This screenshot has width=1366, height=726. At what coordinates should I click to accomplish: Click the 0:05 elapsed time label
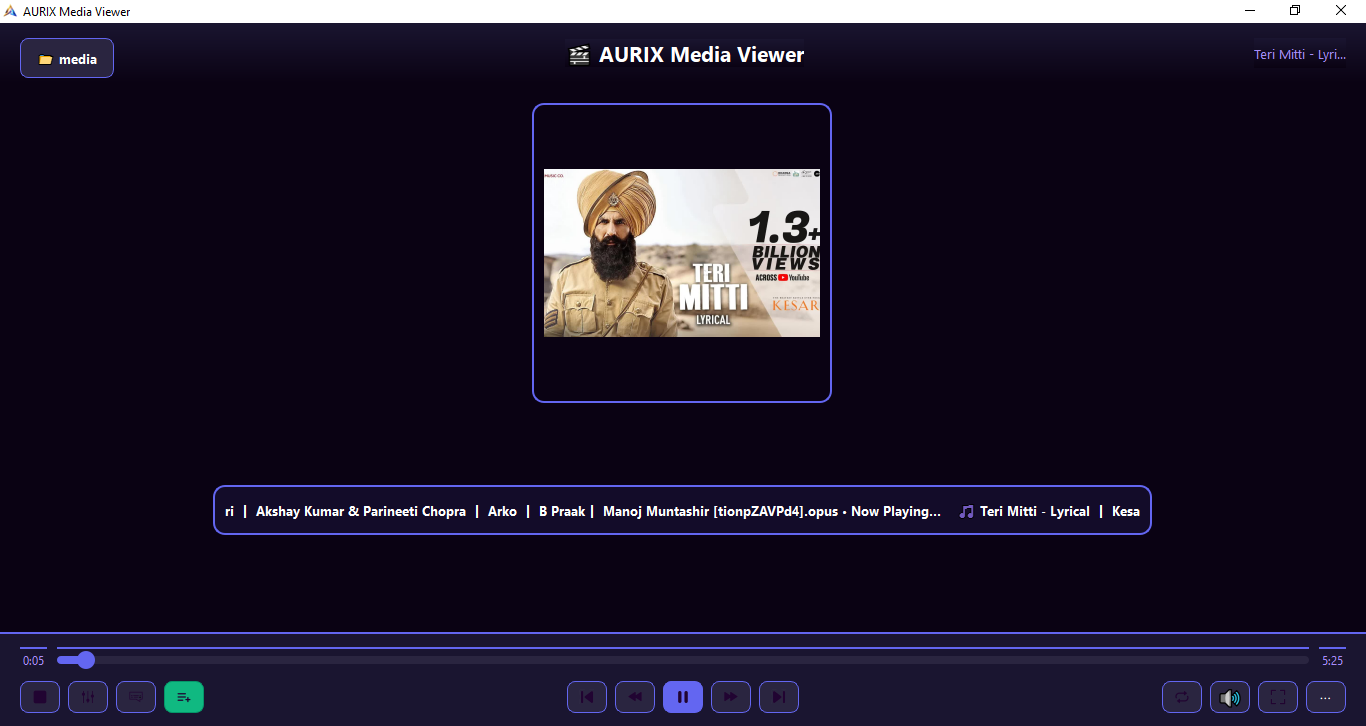[34, 661]
